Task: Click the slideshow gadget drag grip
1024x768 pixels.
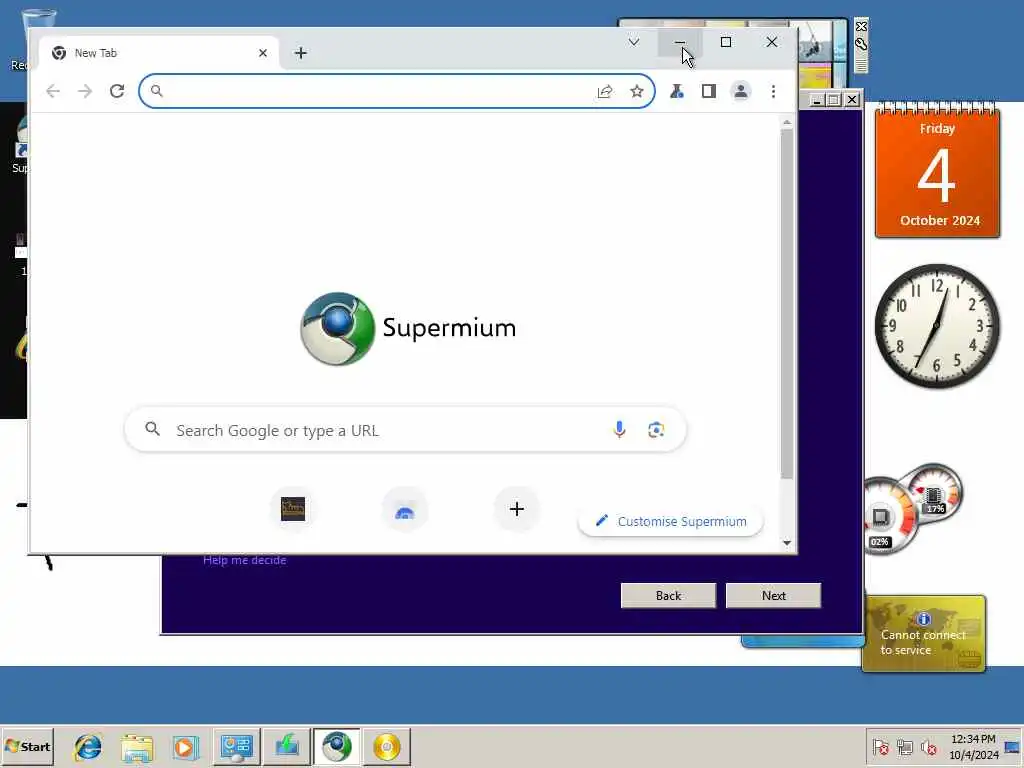Action: click(861, 64)
